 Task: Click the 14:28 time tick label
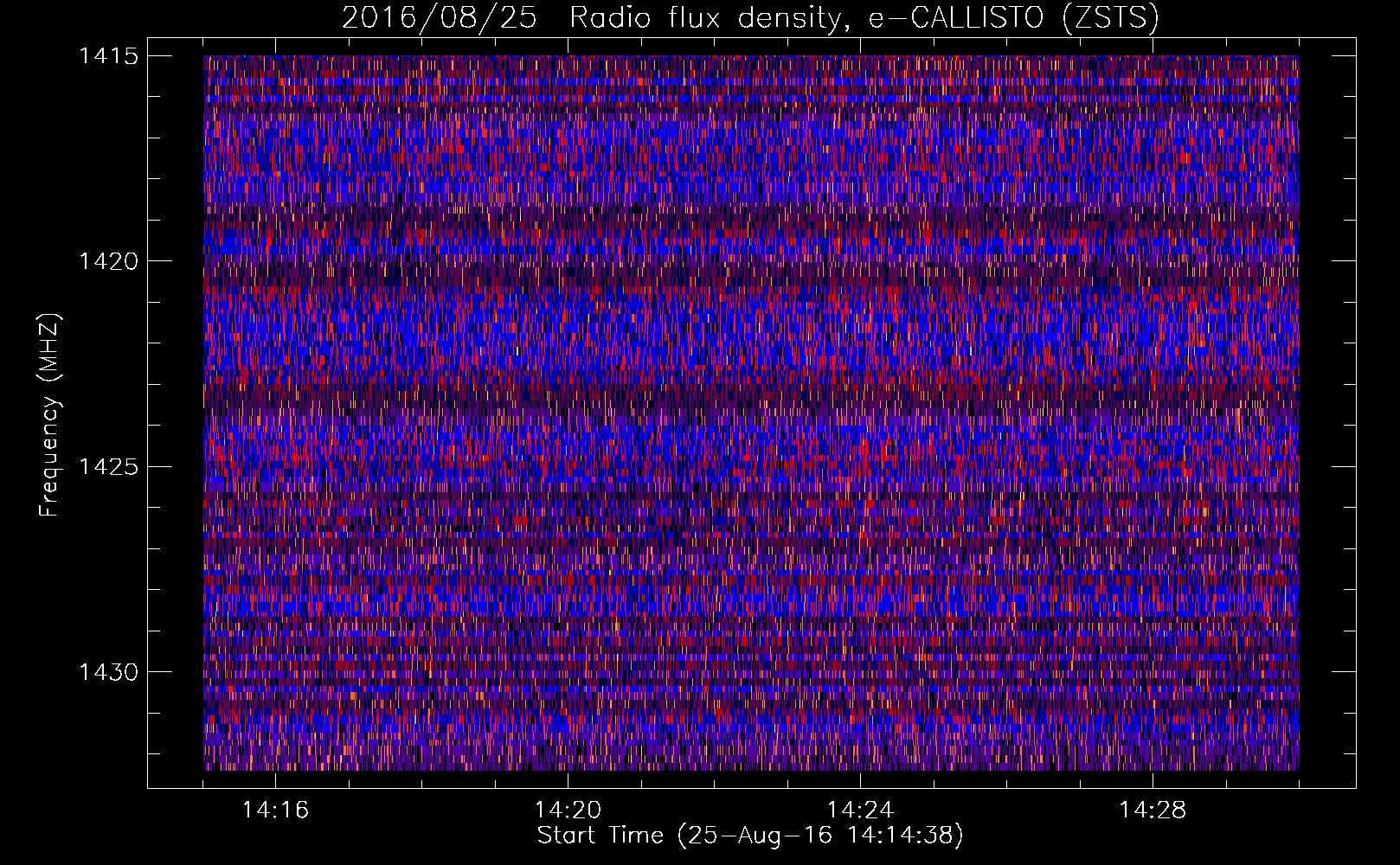coord(1153,810)
